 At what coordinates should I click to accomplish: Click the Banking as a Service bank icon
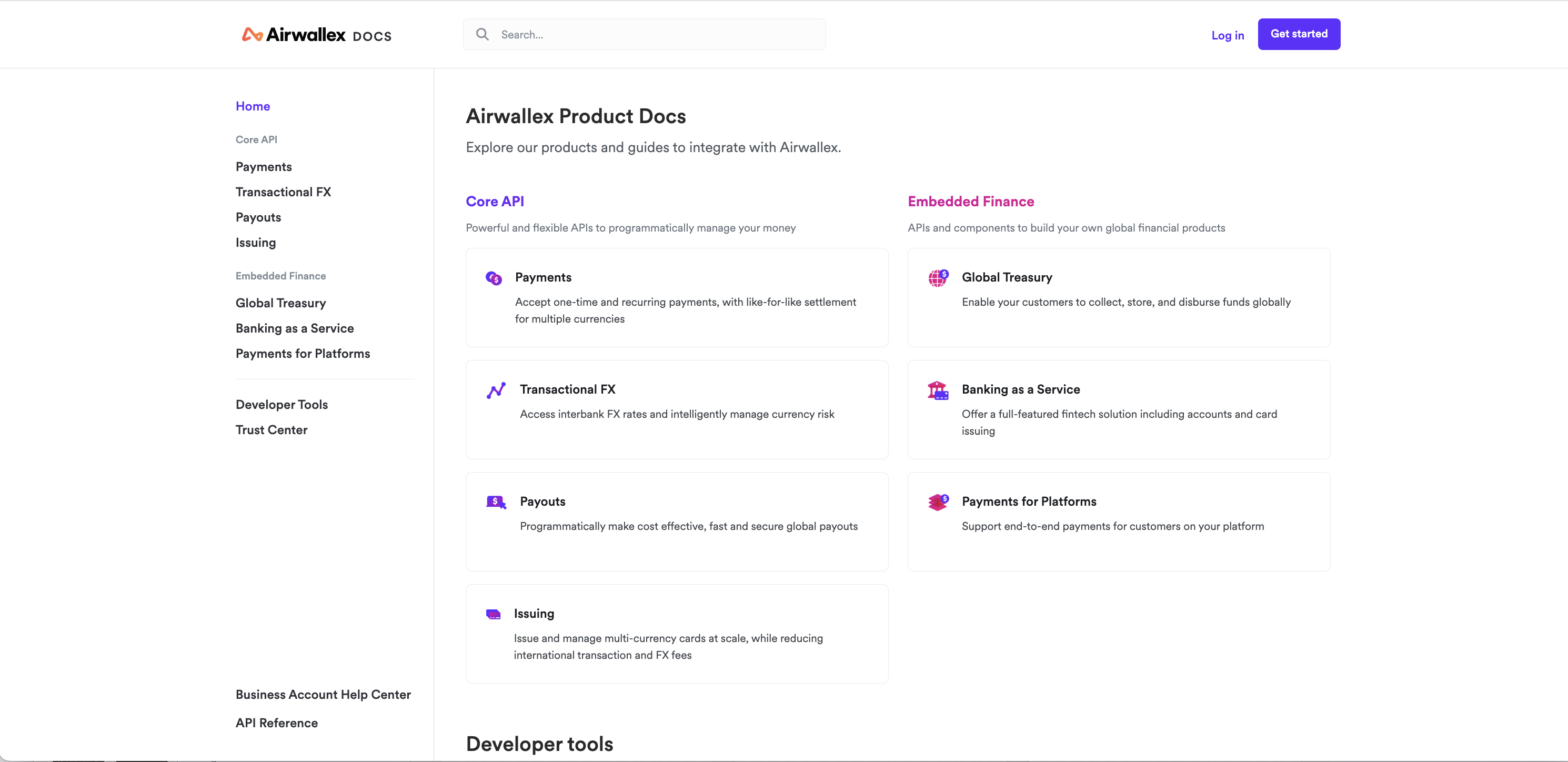938,390
